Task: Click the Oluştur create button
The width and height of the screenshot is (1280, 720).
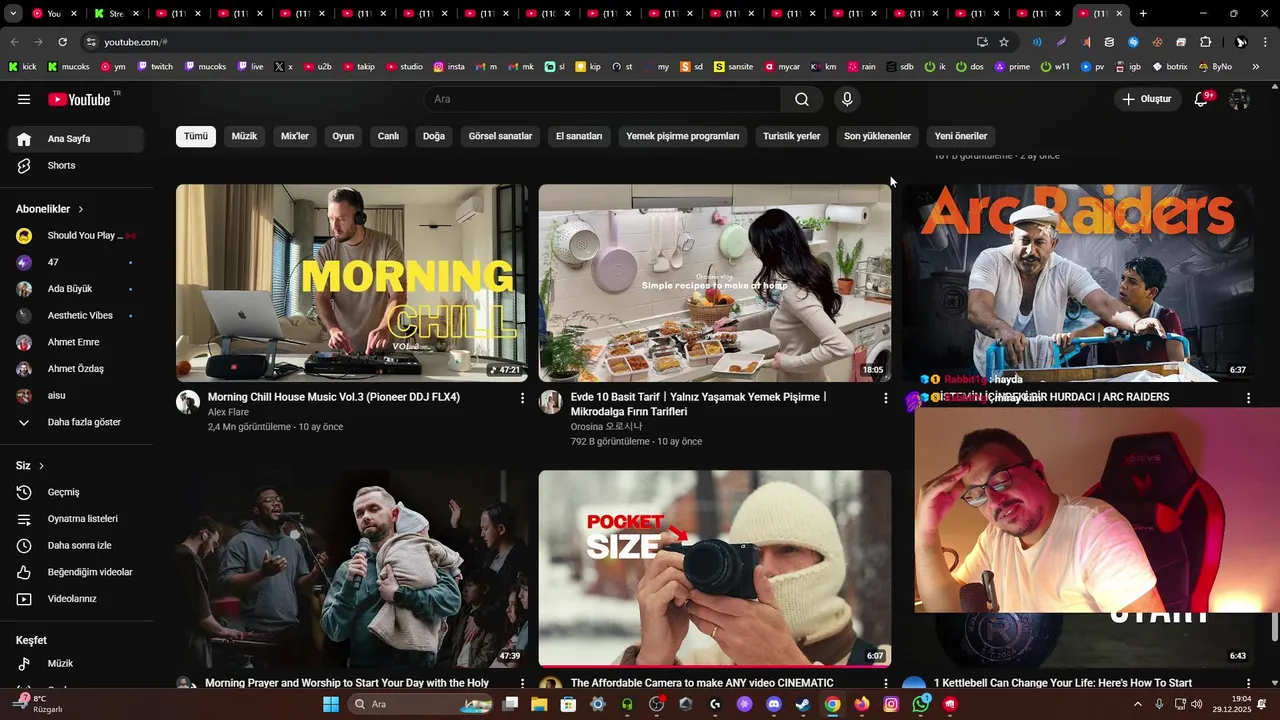Action: coord(1146,99)
